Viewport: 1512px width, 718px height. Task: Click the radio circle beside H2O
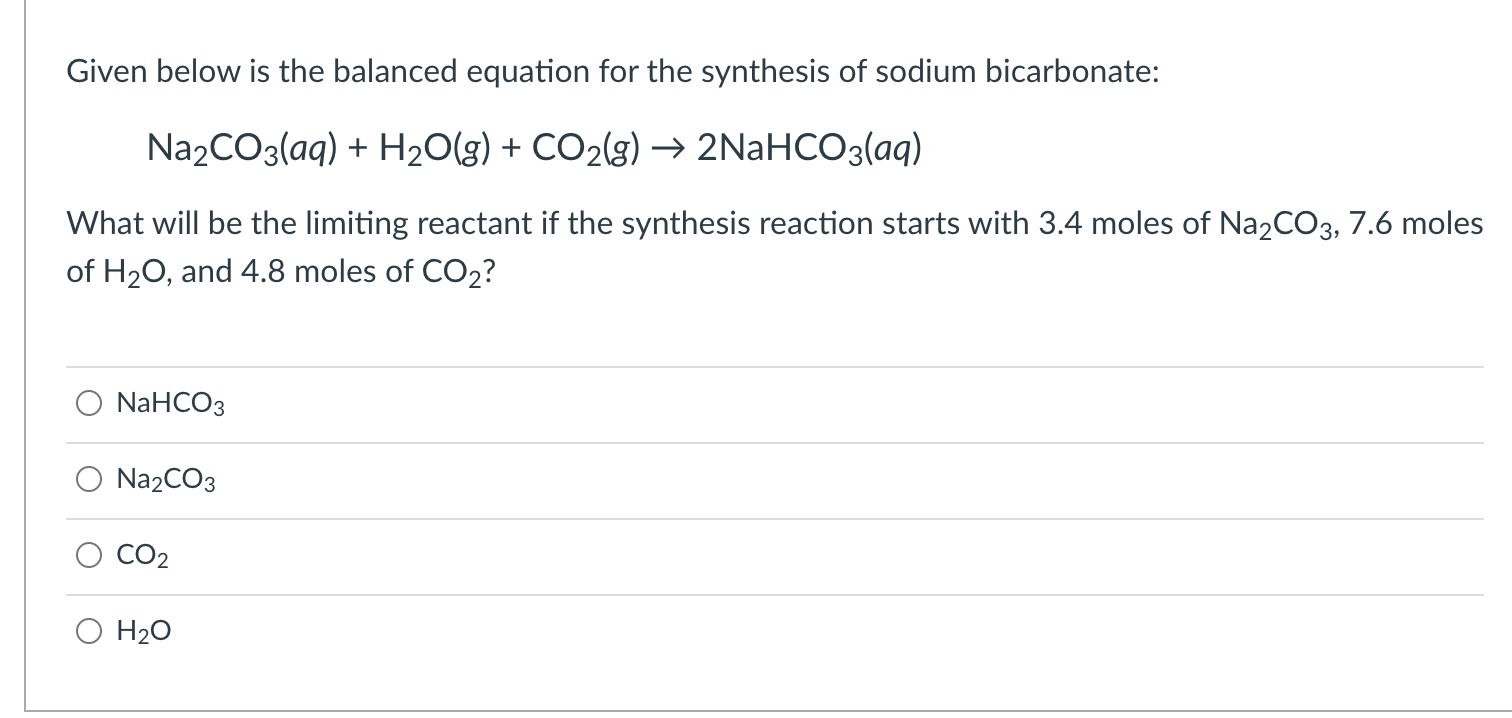(90, 631)
